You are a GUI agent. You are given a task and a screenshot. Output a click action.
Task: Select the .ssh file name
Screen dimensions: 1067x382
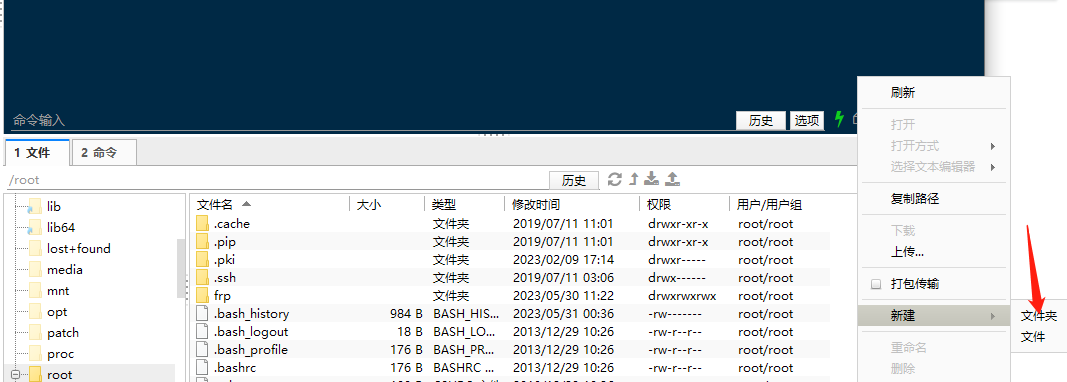tap(225, 278)
